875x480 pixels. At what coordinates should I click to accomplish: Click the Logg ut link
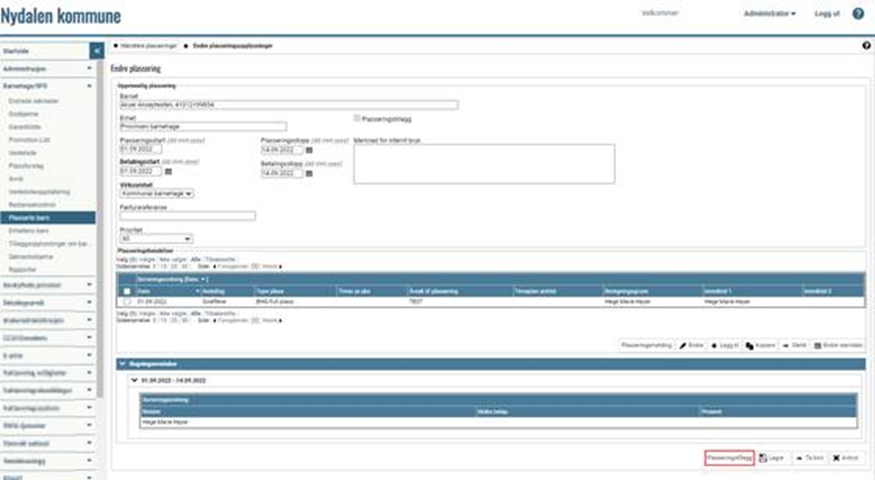tap(828, 14)
